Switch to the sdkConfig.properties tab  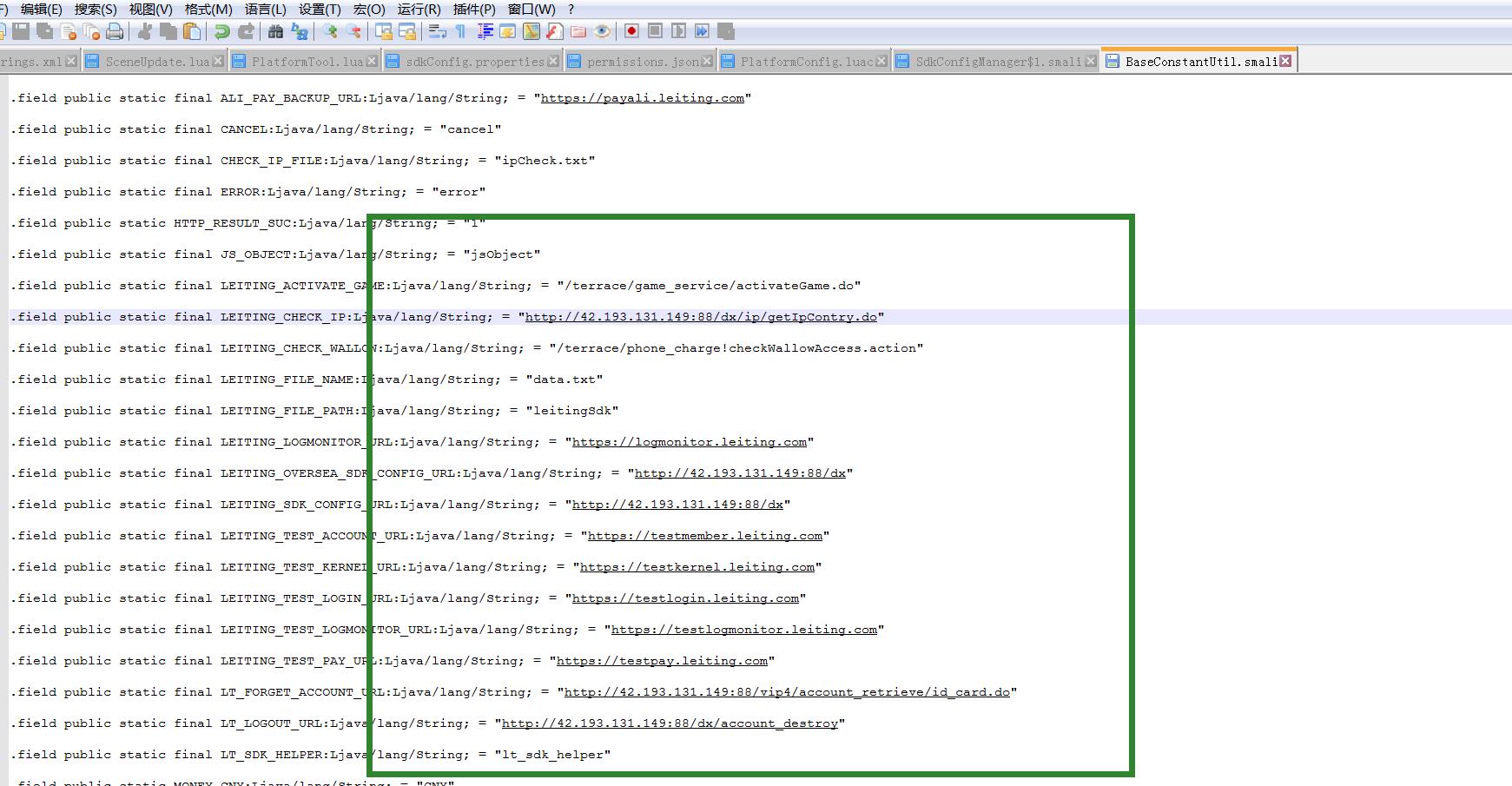(474, 62)
